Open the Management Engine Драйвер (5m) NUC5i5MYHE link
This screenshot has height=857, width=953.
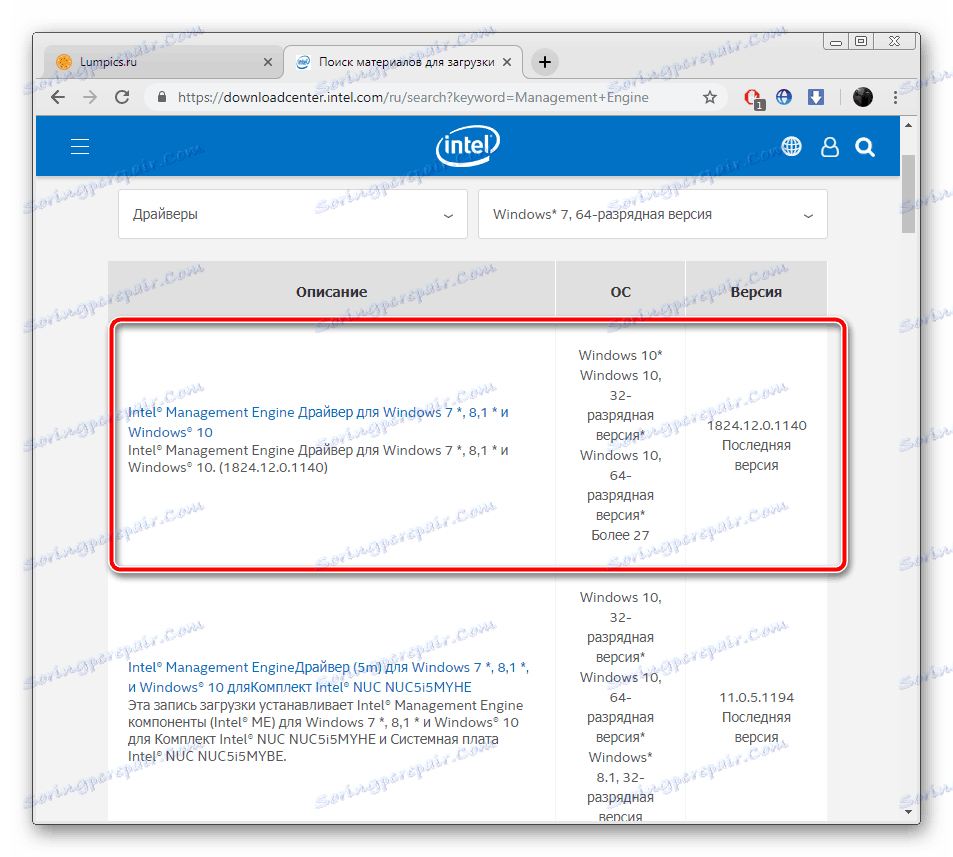click(328, 677)
